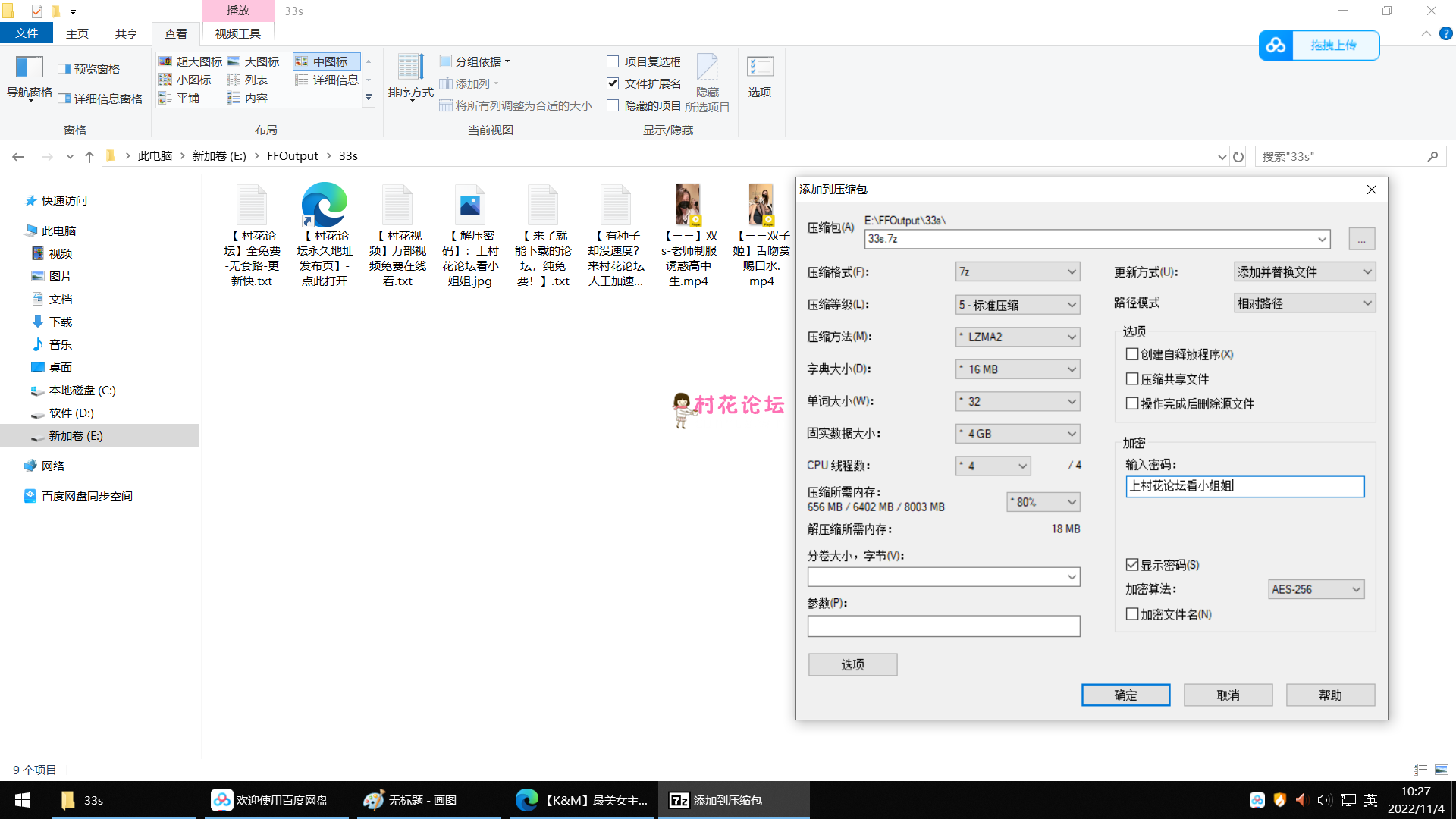Image resolution: width=1456 pixels, height=819 pixels.
Task: Toggle hidden items checkbox in ribbon
Action: (x=613, y=106)
